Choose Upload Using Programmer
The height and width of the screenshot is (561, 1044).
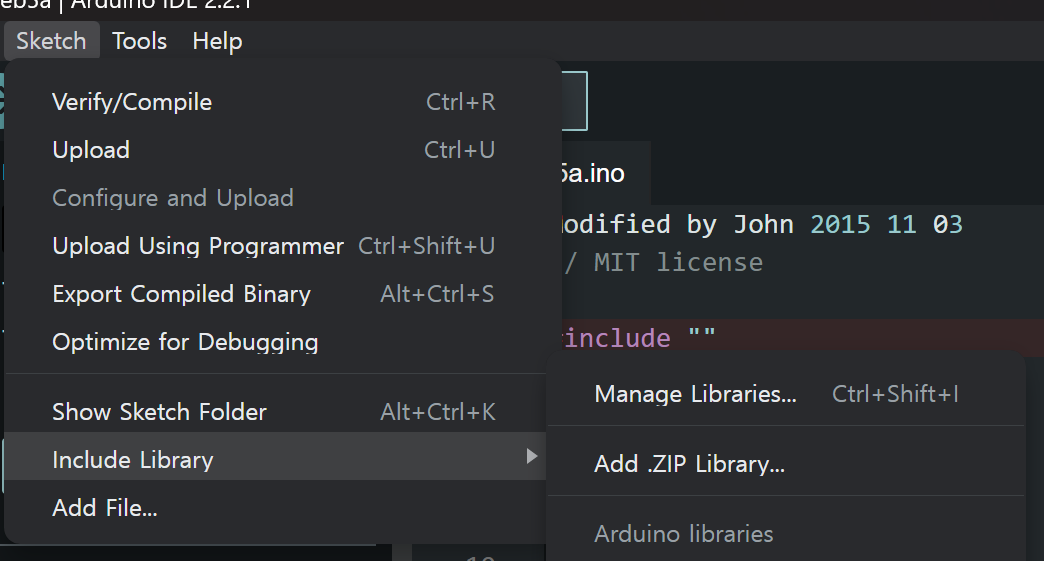pyautogui.click(x=275, y=246)
